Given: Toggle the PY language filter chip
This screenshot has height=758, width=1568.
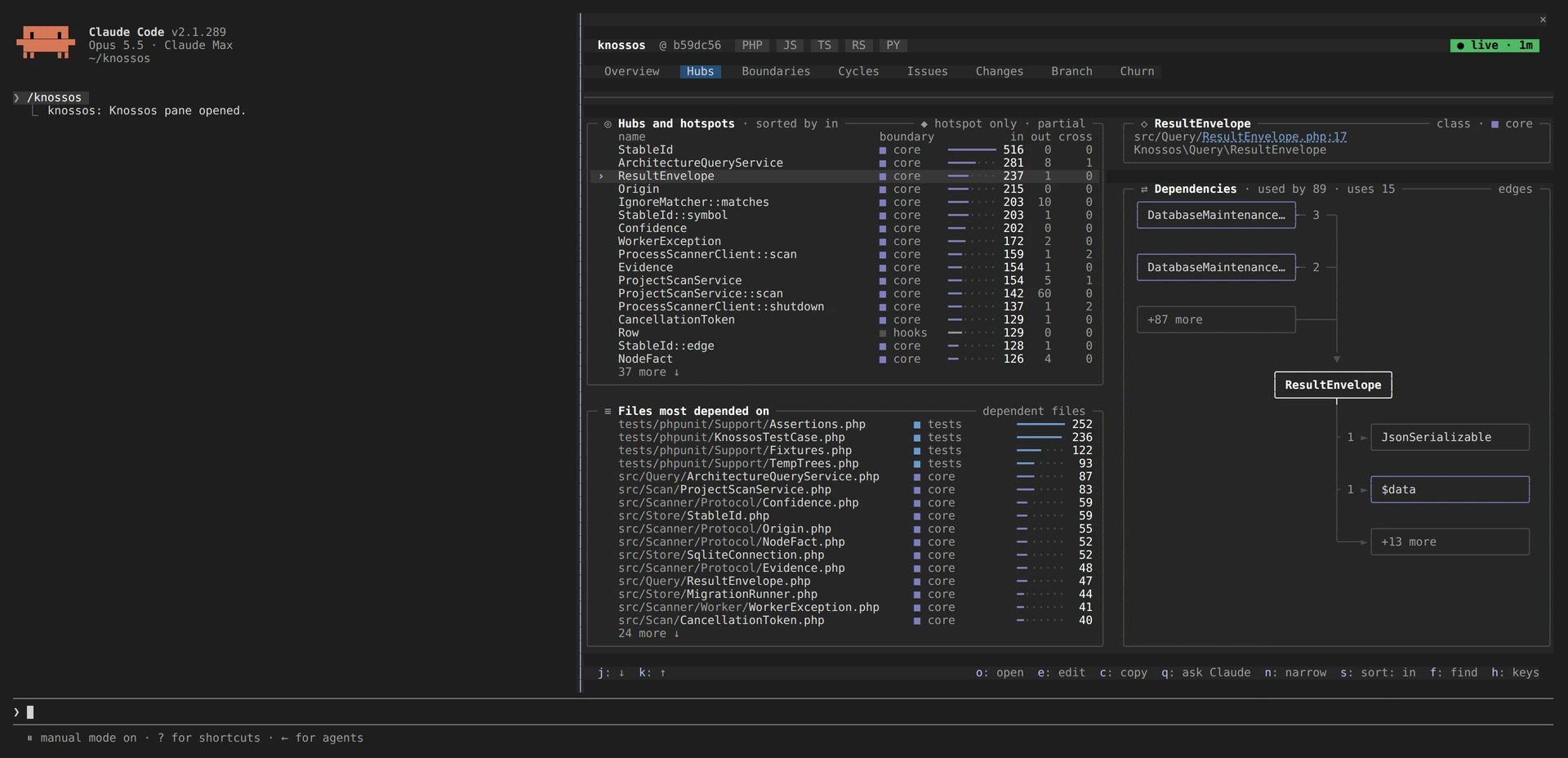Looking at the screenshot, I should [893, 46].
